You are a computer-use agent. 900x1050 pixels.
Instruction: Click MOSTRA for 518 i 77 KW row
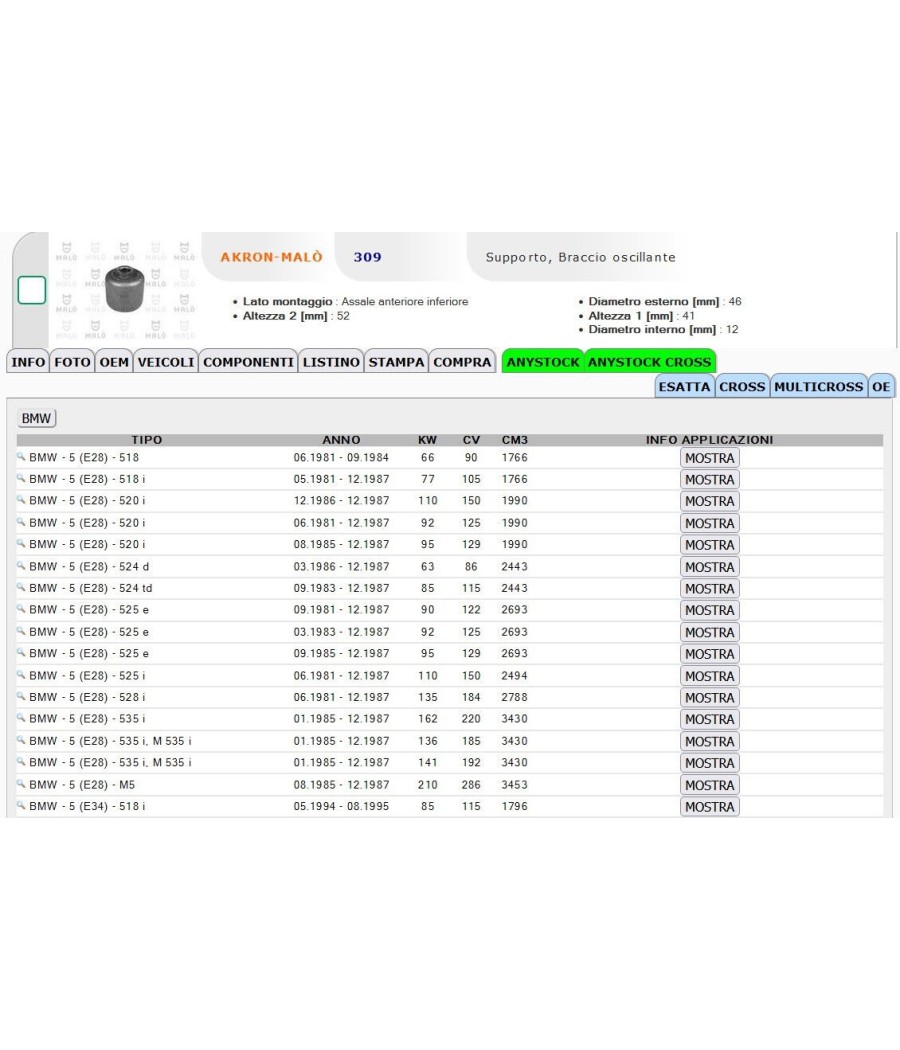click(710, 479)
